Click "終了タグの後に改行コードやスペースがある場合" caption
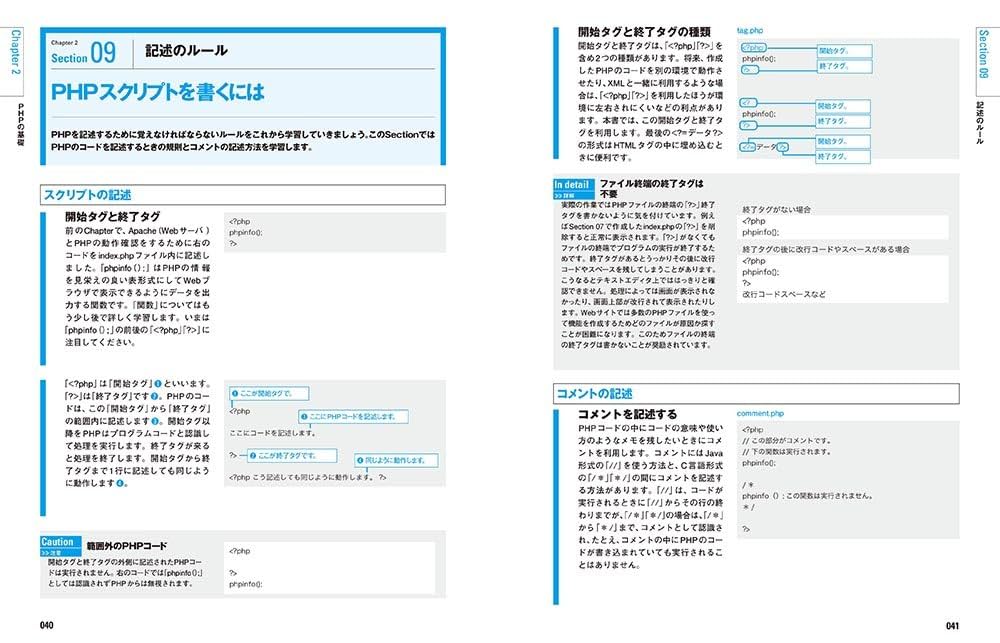The width and height of the screenshot is (1000, 643). (826, 249)
